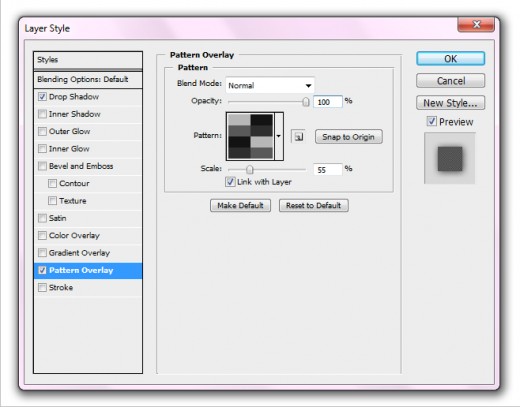Viewport: 520px width, 407px height.
Task: Click the Scale percentage field
Action: point(328,170)
